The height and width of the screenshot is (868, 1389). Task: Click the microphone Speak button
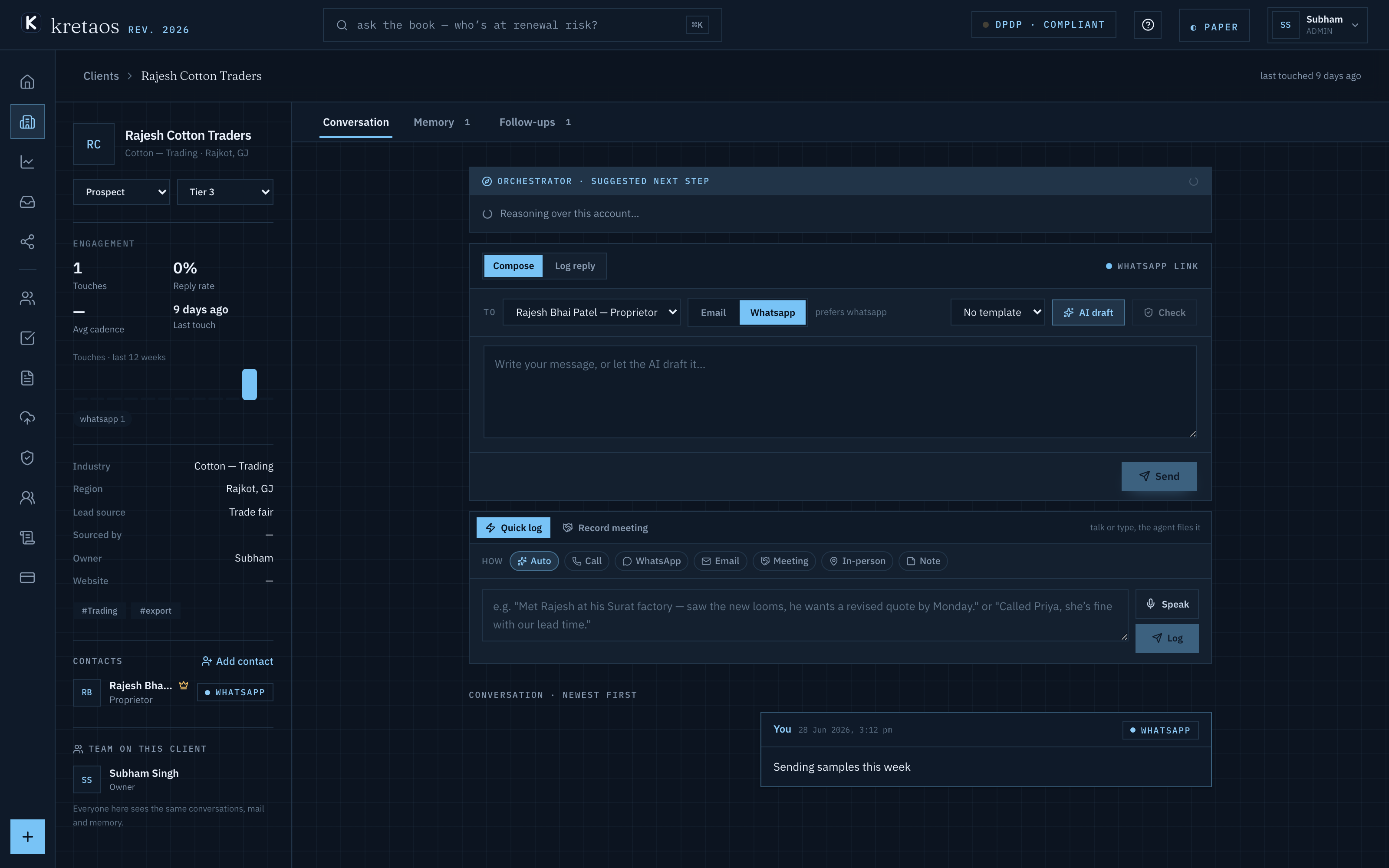1167,604
